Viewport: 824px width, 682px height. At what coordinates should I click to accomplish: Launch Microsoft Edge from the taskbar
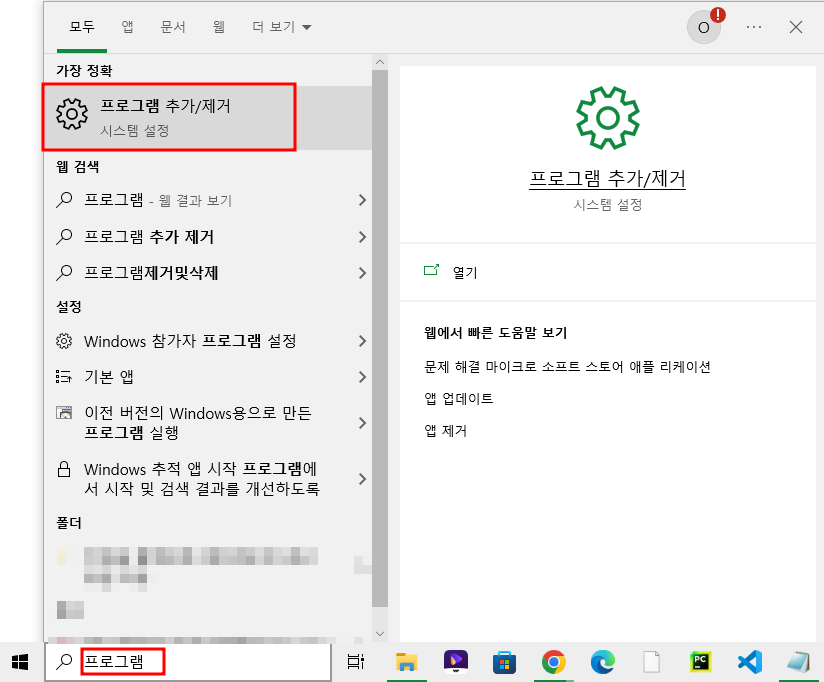tap(602, 662)
